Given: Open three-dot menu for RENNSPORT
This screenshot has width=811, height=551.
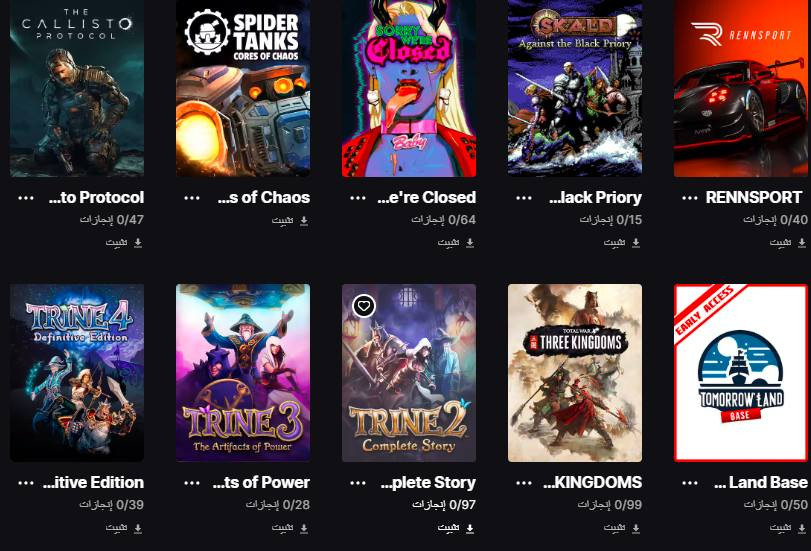Looking at the screenshot, I should tap(690, 198).
